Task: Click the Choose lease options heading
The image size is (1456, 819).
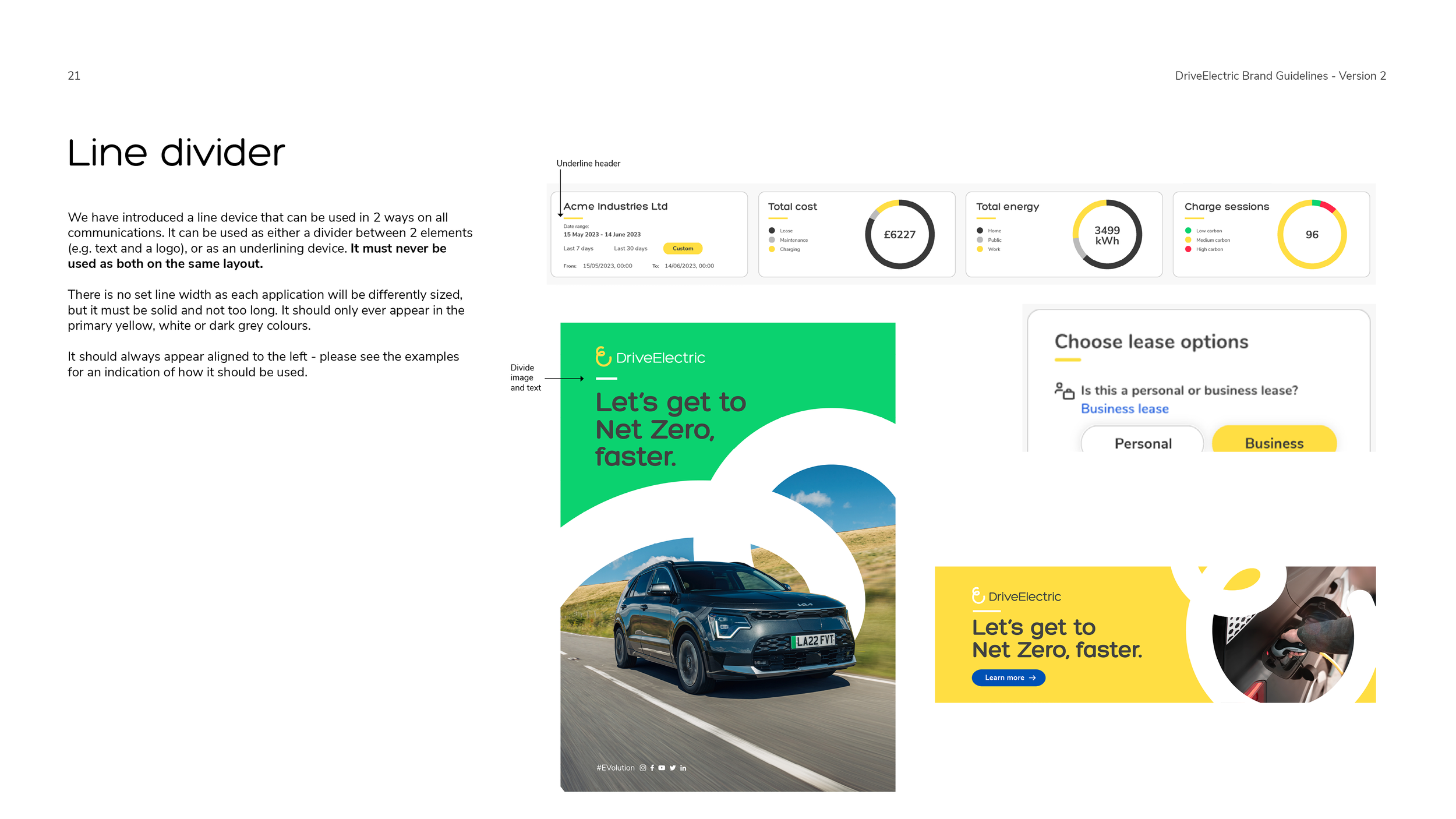Action: click(x=1151, y=342)
